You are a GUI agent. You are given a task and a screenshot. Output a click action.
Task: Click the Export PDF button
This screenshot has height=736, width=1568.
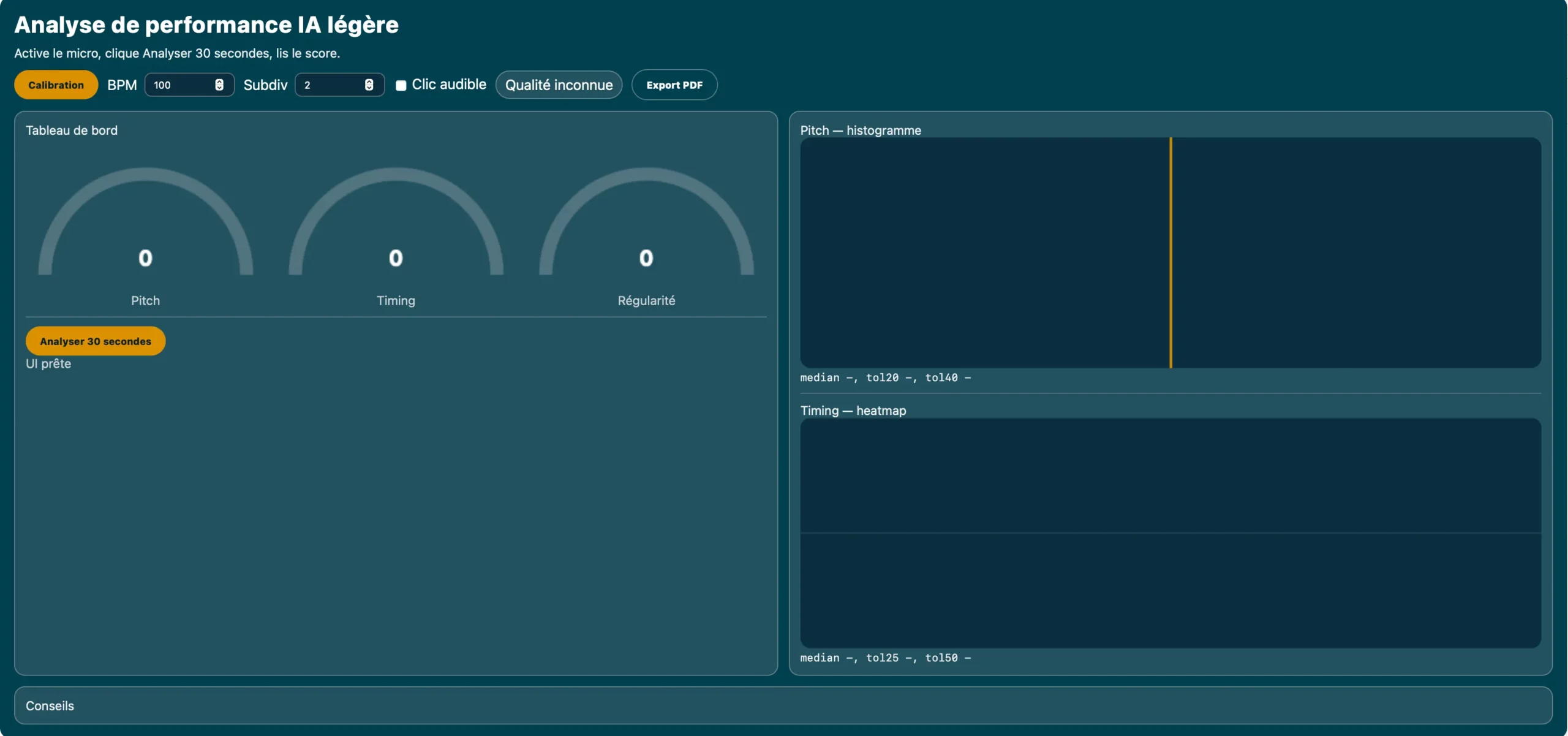(x=674, y=85)
